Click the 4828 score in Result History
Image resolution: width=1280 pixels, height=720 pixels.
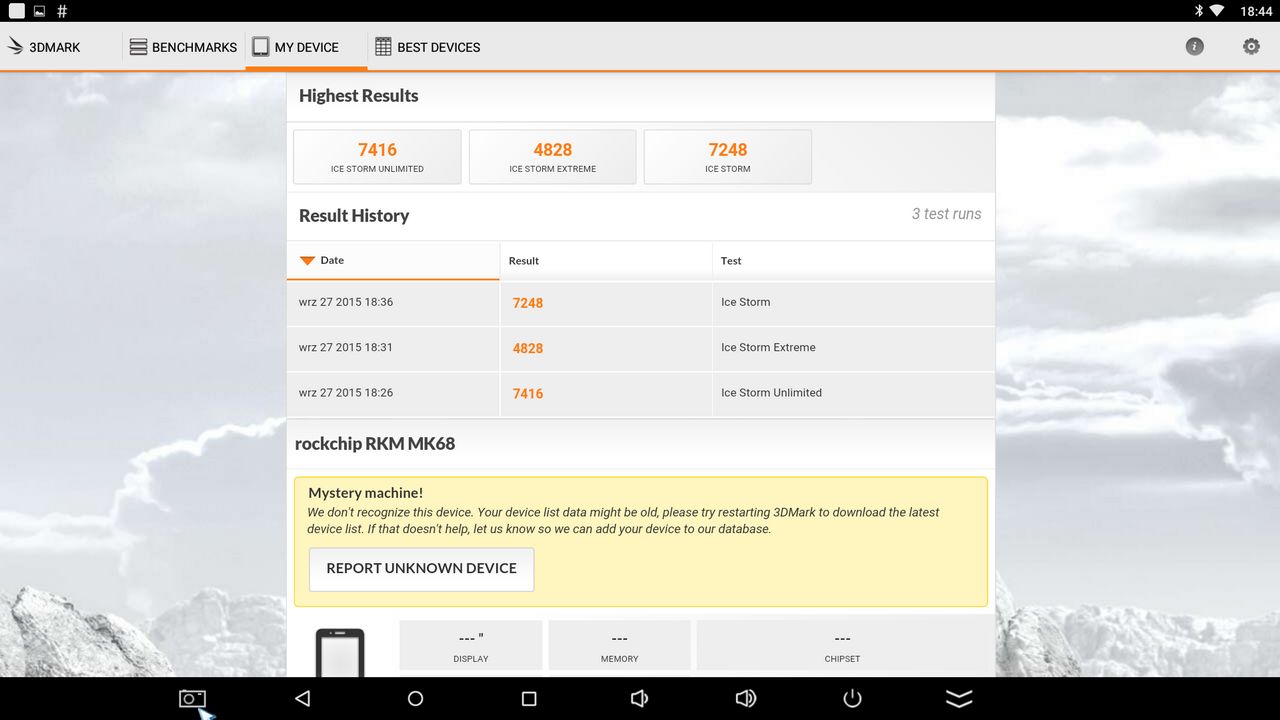tap(528, 348)
